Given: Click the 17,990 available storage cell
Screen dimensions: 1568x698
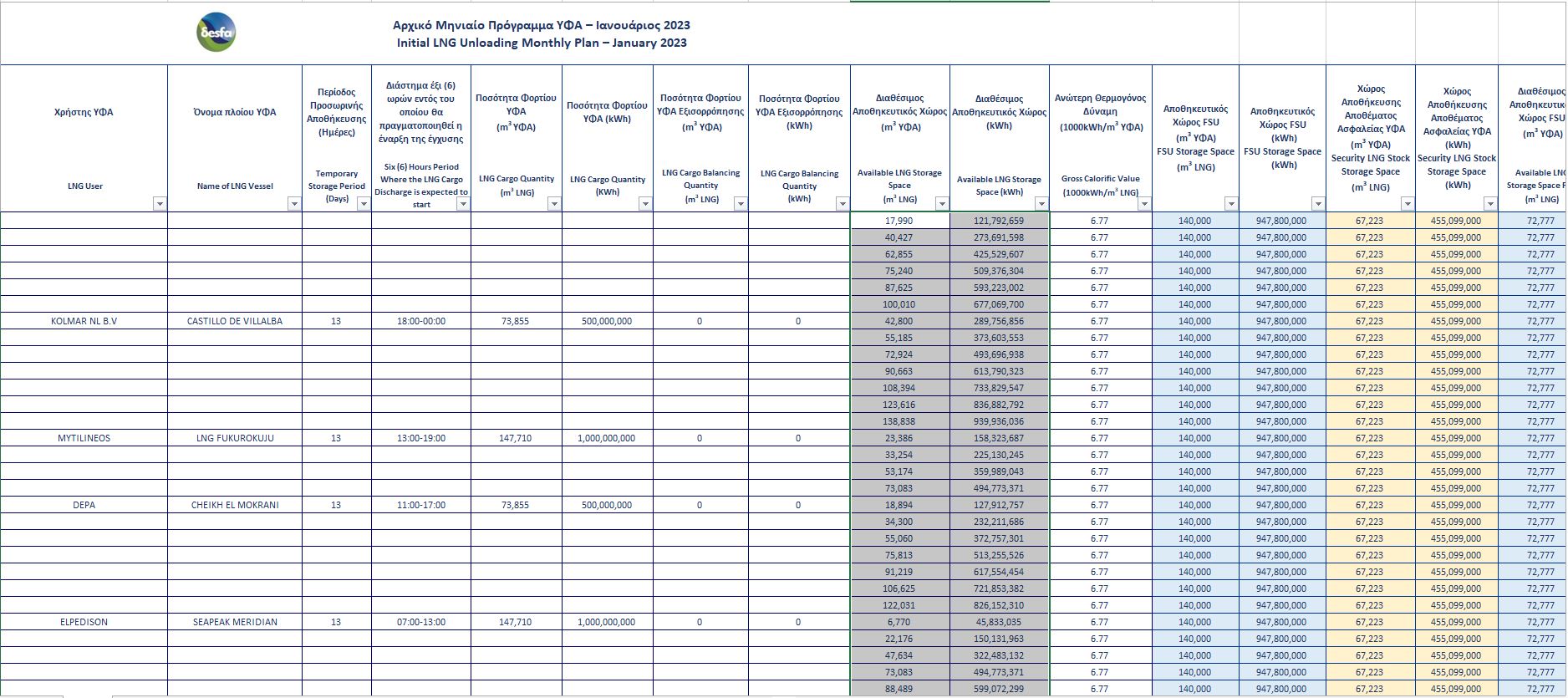Looking at the screenshot, I should (899, 221).
